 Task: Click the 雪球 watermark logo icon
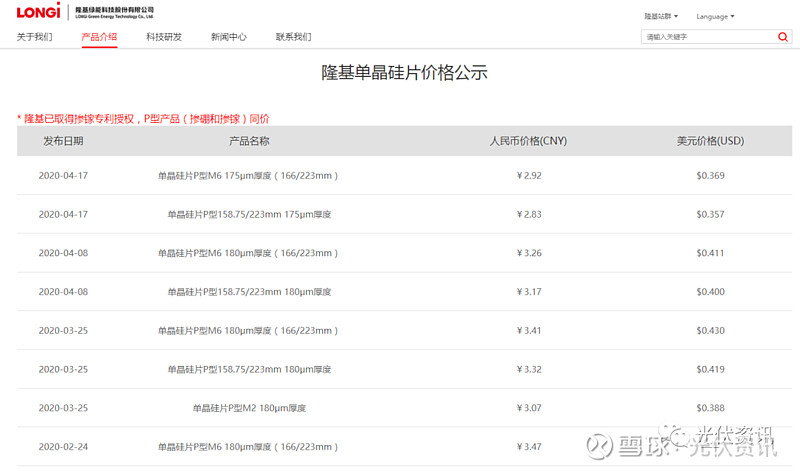pyautogui.click(x=599, y=446)
